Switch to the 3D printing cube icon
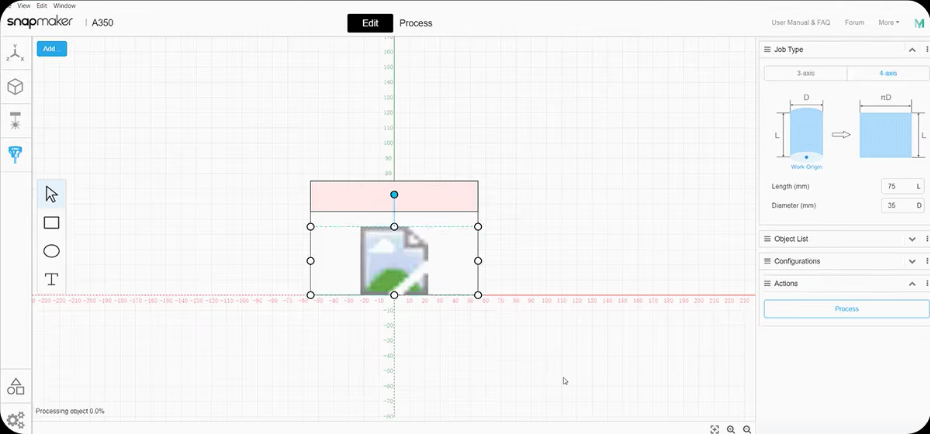The height and width of the screenshot is (434, 930). click(x=15, y=87)
